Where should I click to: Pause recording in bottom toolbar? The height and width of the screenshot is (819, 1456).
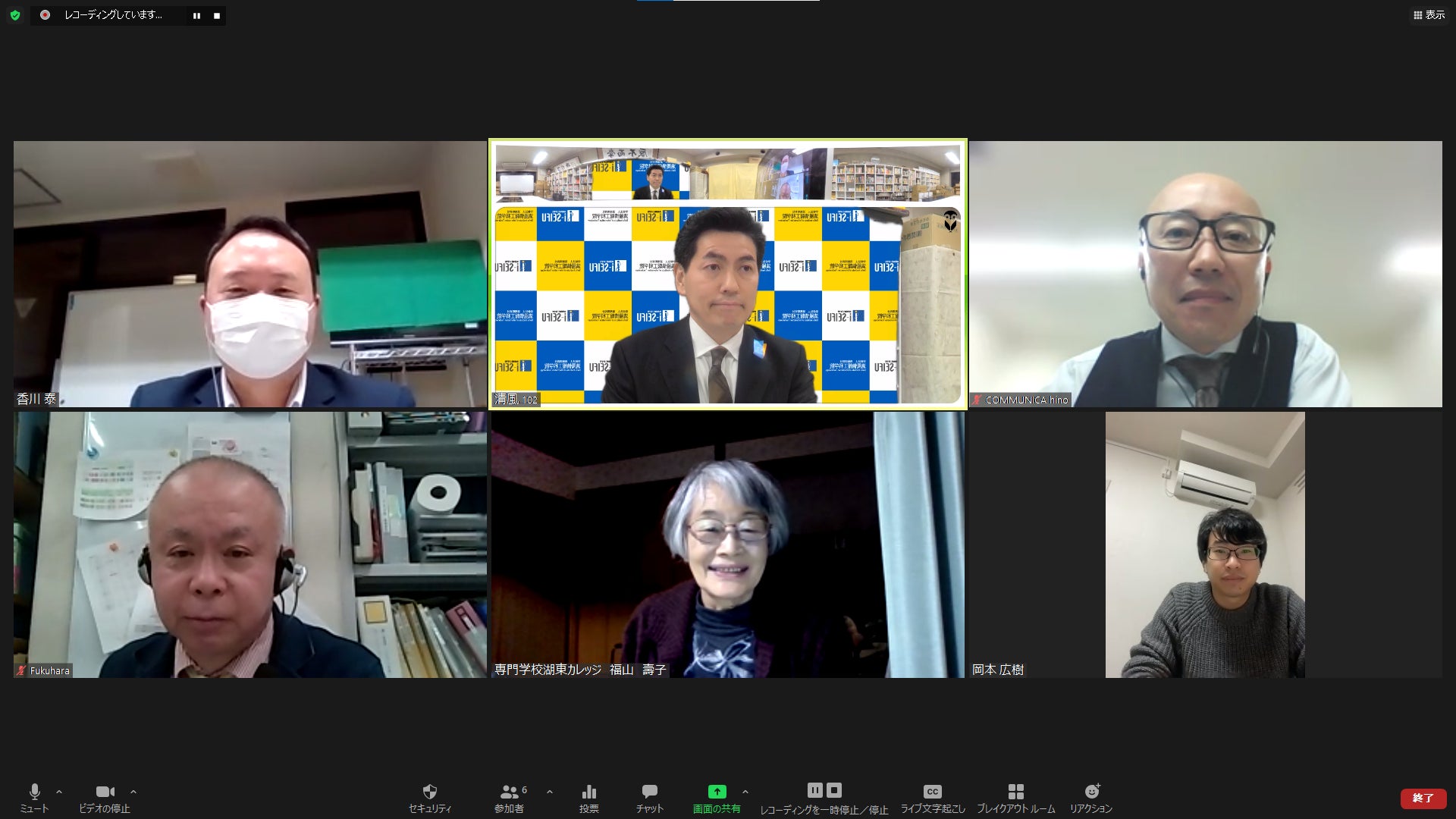click(x=814, y=790)
